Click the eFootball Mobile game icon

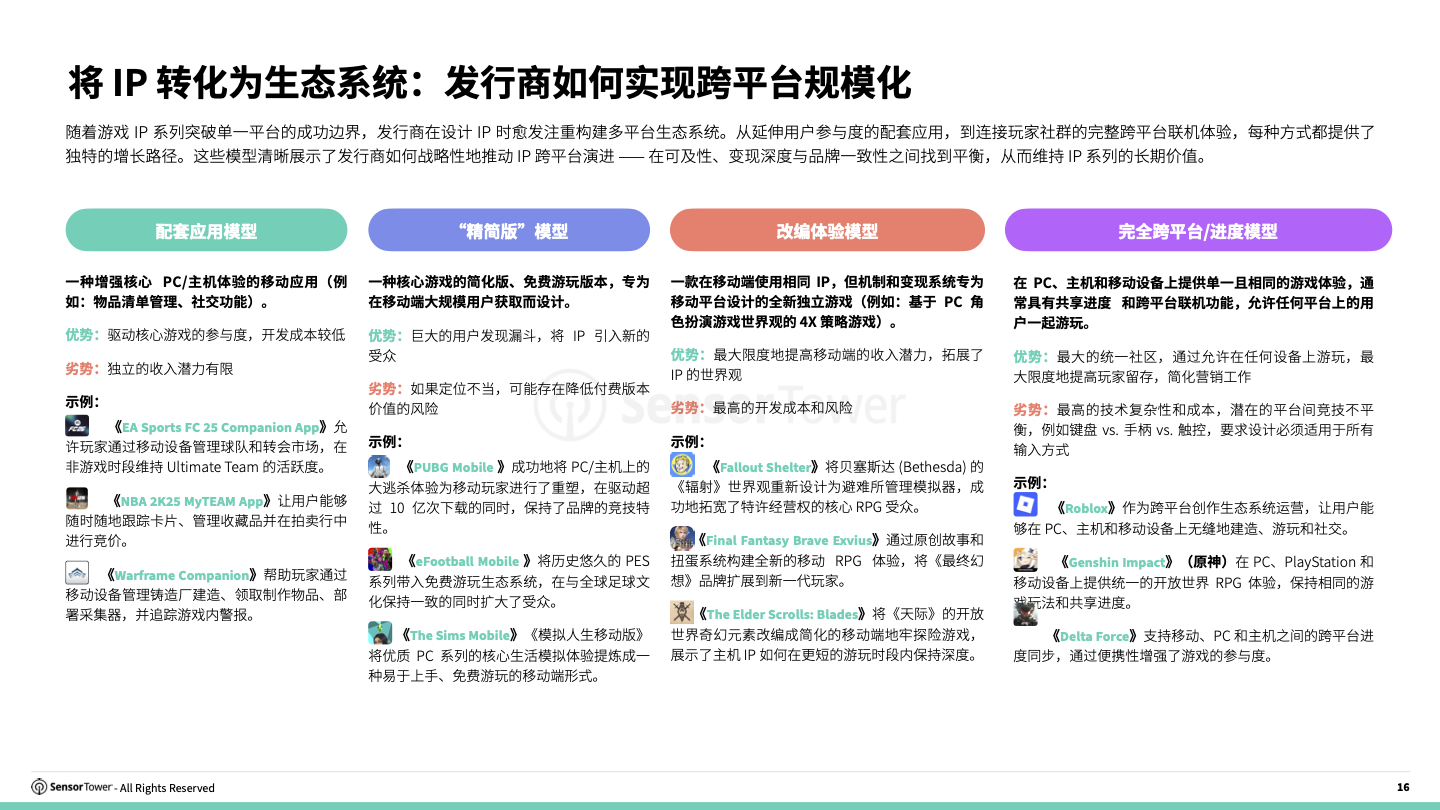(x=380, y=559)
